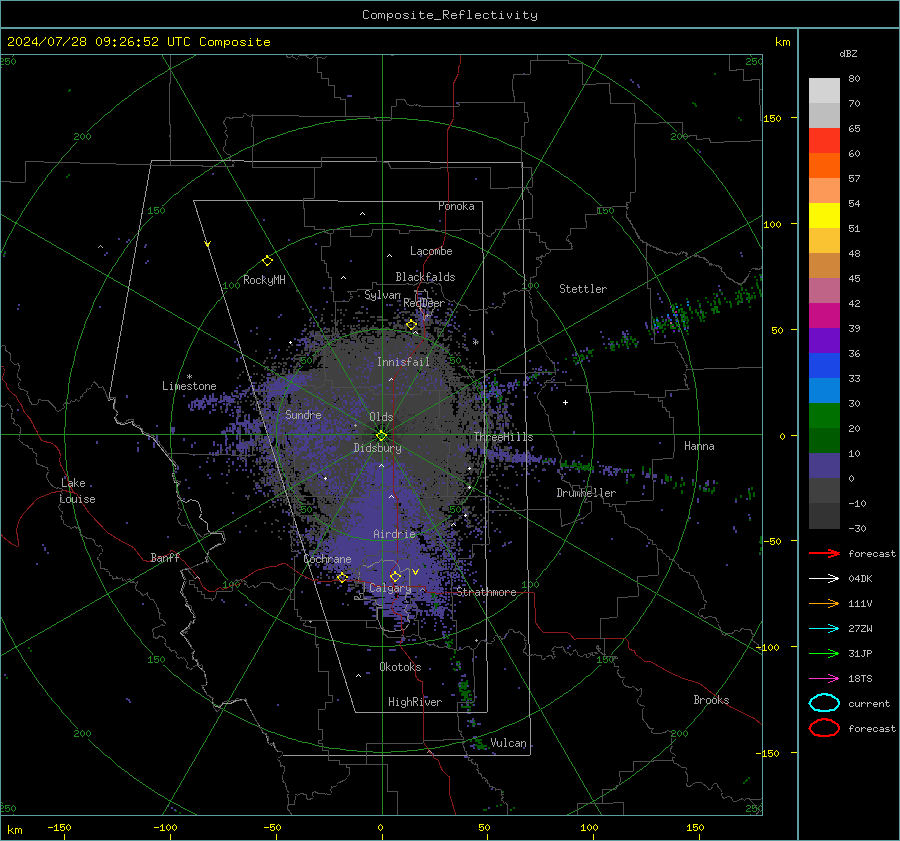
Task: Click the Airdrie city label
Action: (x=394, y=534)
